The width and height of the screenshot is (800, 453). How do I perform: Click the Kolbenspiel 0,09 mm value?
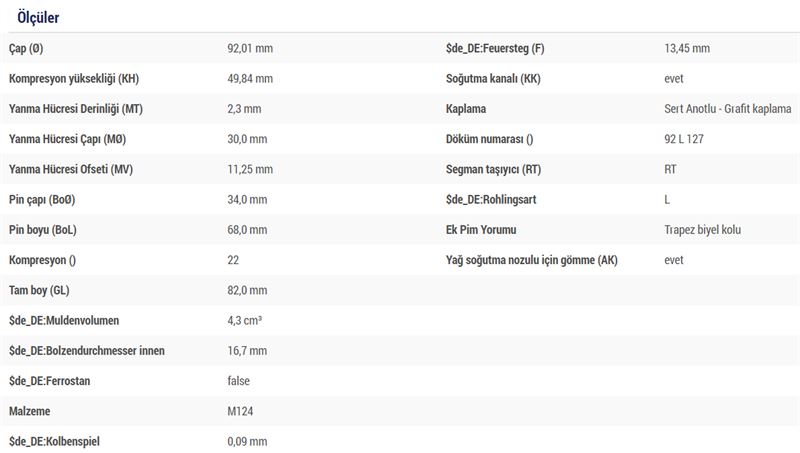(x=247, y=441)
